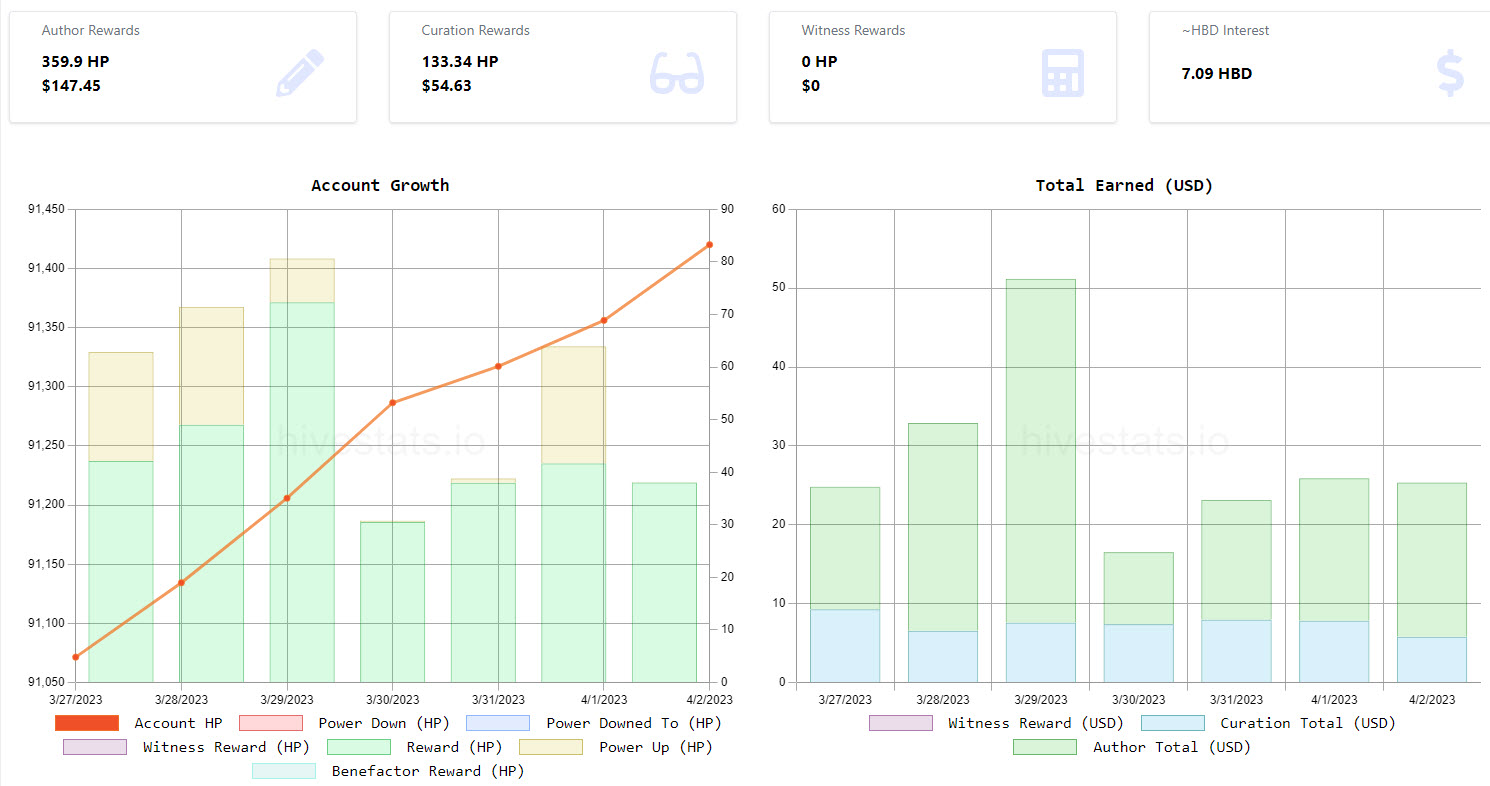Click the 4/1/2023 power up bar segment
This screenshot has width=1490, height=786.
[x=573, y=405]
